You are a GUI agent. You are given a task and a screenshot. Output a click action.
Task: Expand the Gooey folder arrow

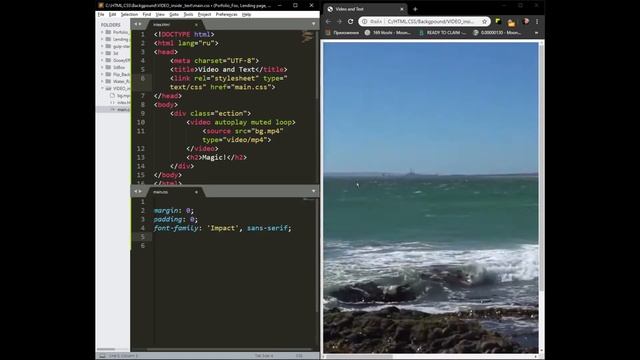pos(102,60)
